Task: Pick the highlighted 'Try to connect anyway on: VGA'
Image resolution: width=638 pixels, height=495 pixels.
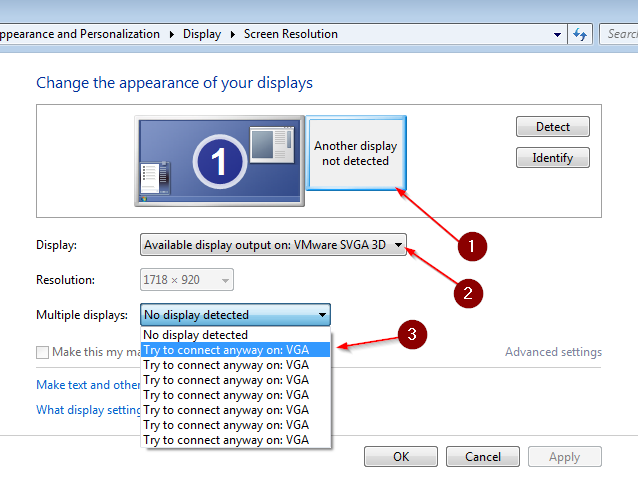Action: click(226, 350)
